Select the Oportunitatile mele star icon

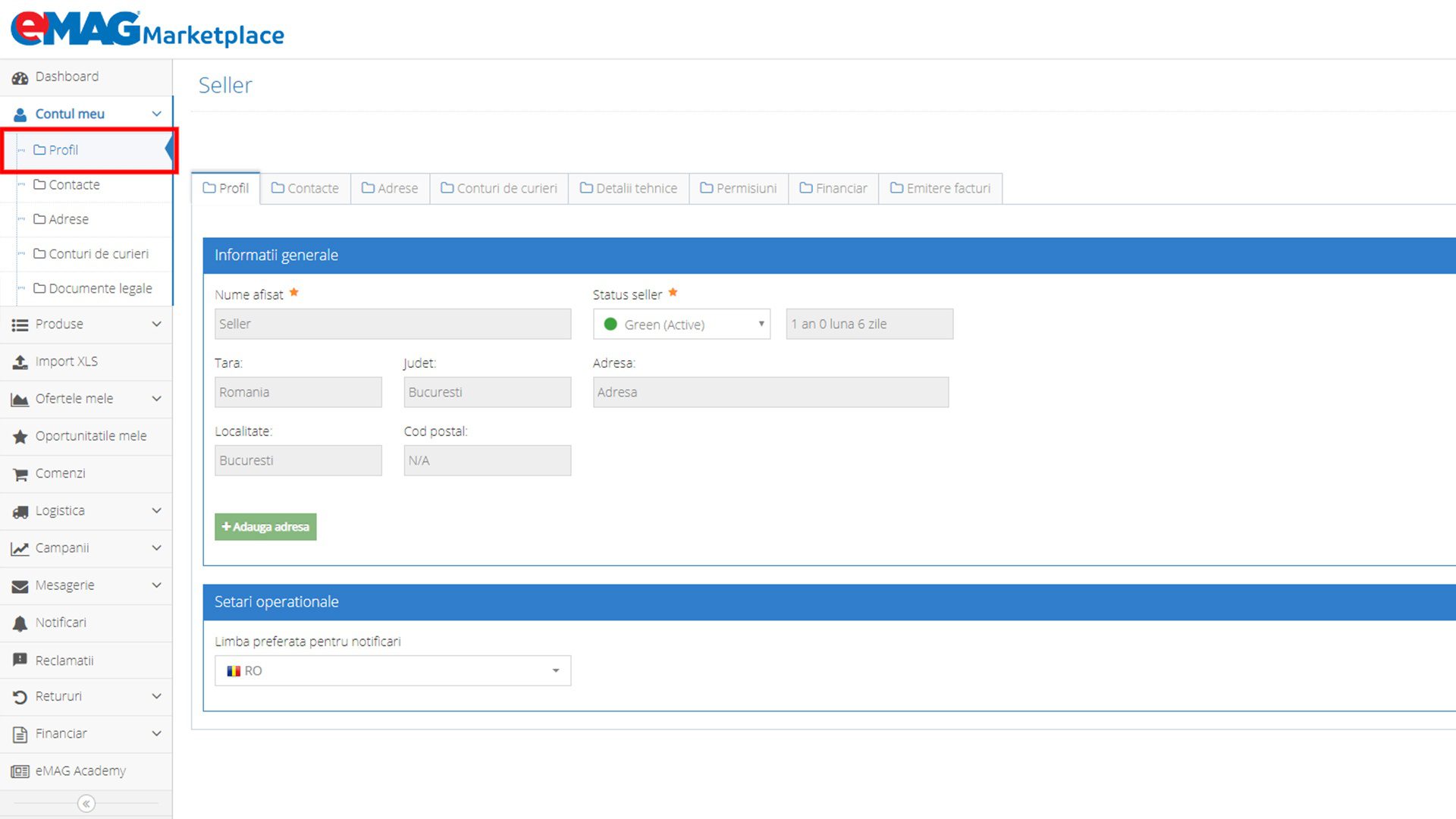tap(20, 436)
